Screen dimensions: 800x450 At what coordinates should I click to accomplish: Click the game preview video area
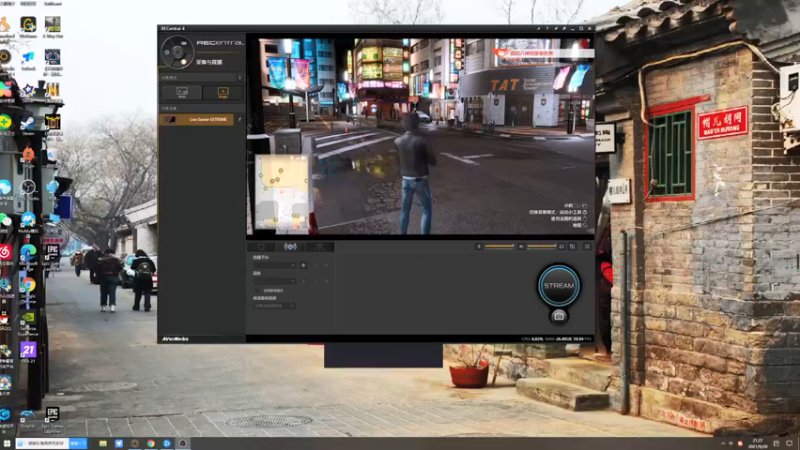tap(420, 136)
